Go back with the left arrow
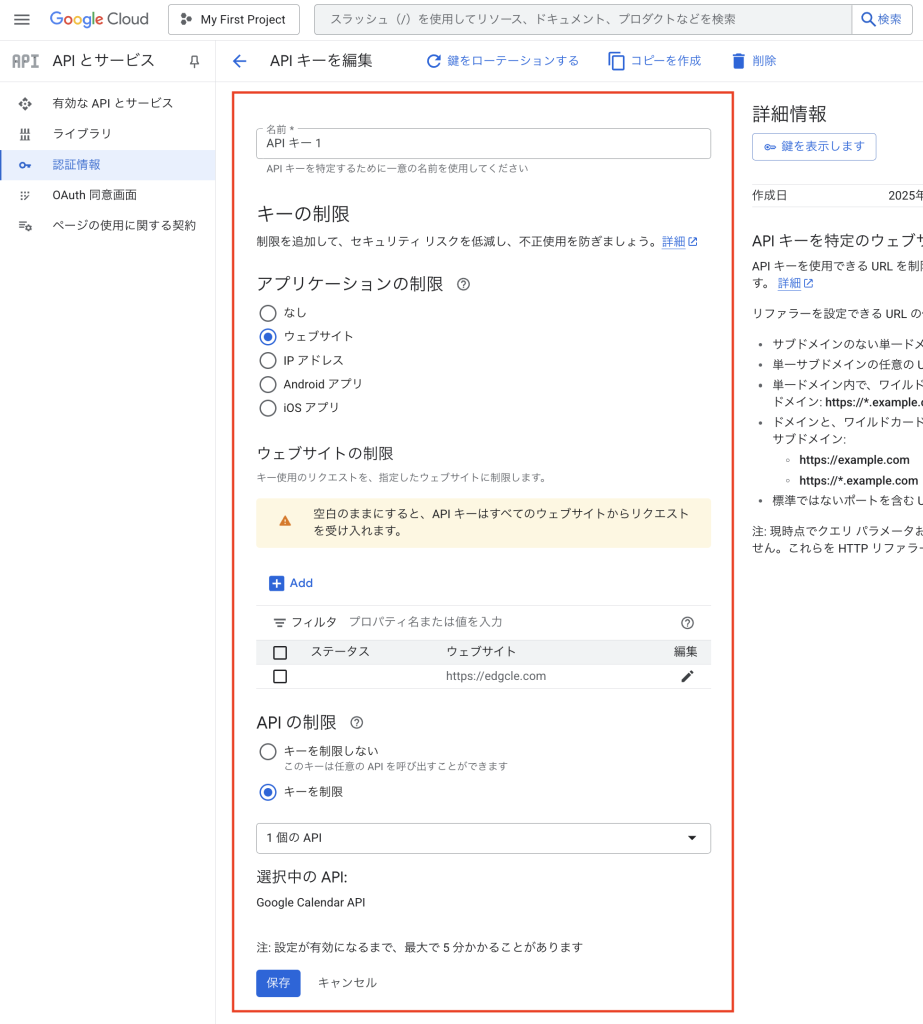This screenshot has width=923, height=1024. pos(240,61)
